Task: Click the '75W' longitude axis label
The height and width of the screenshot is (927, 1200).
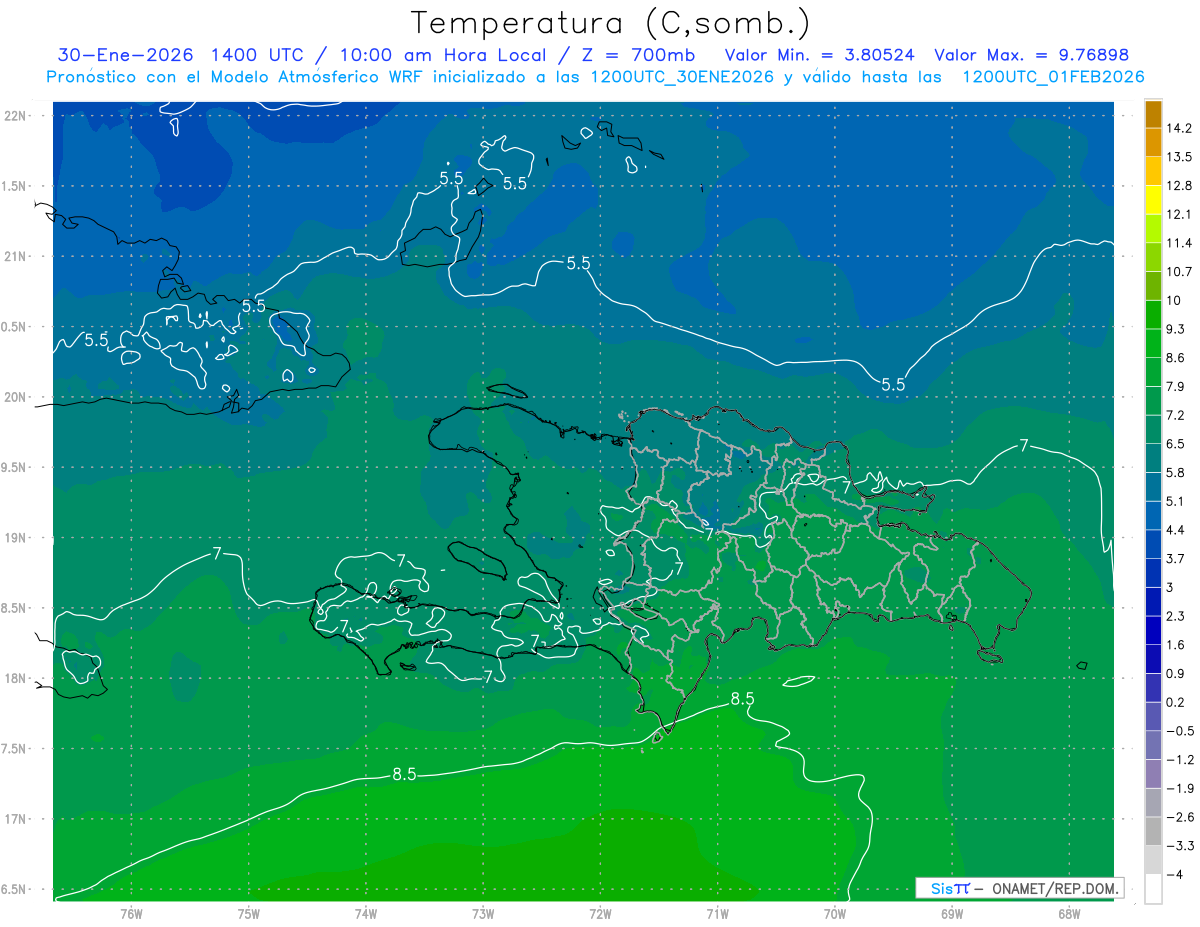Action: (249, 914)
